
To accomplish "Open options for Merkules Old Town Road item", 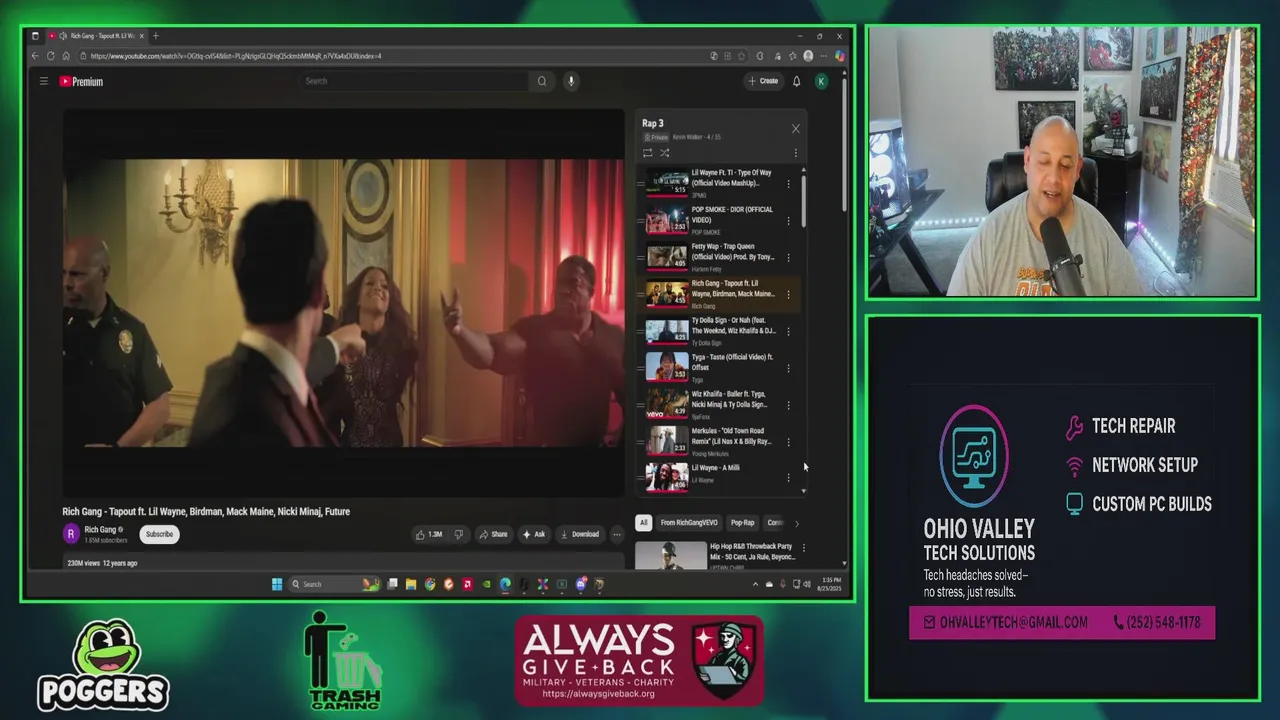I will click(788, 443).
